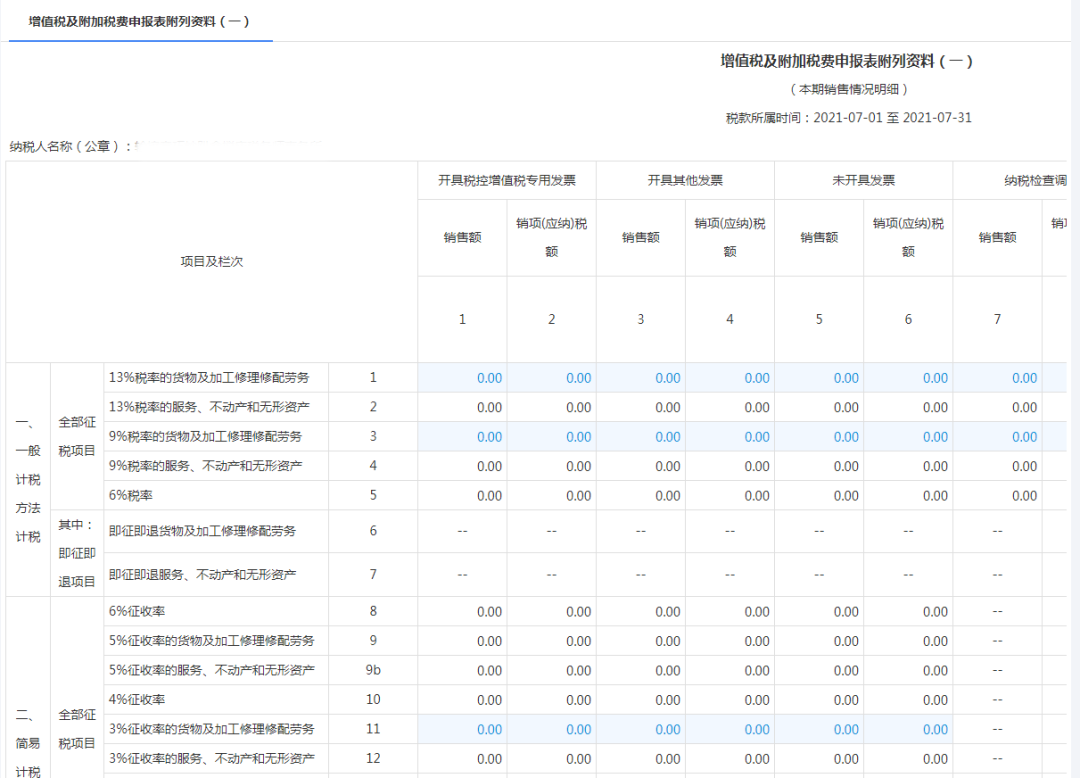Click the （本期销售情况明细） subtitle
The height and width of the screenshot is (778, 1080).
(x=849, y=90)
